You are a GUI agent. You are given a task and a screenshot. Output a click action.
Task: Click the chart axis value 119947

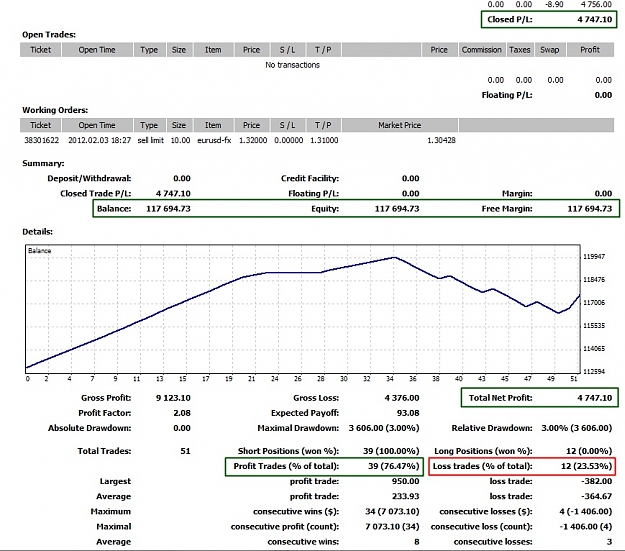coord(594,257)
